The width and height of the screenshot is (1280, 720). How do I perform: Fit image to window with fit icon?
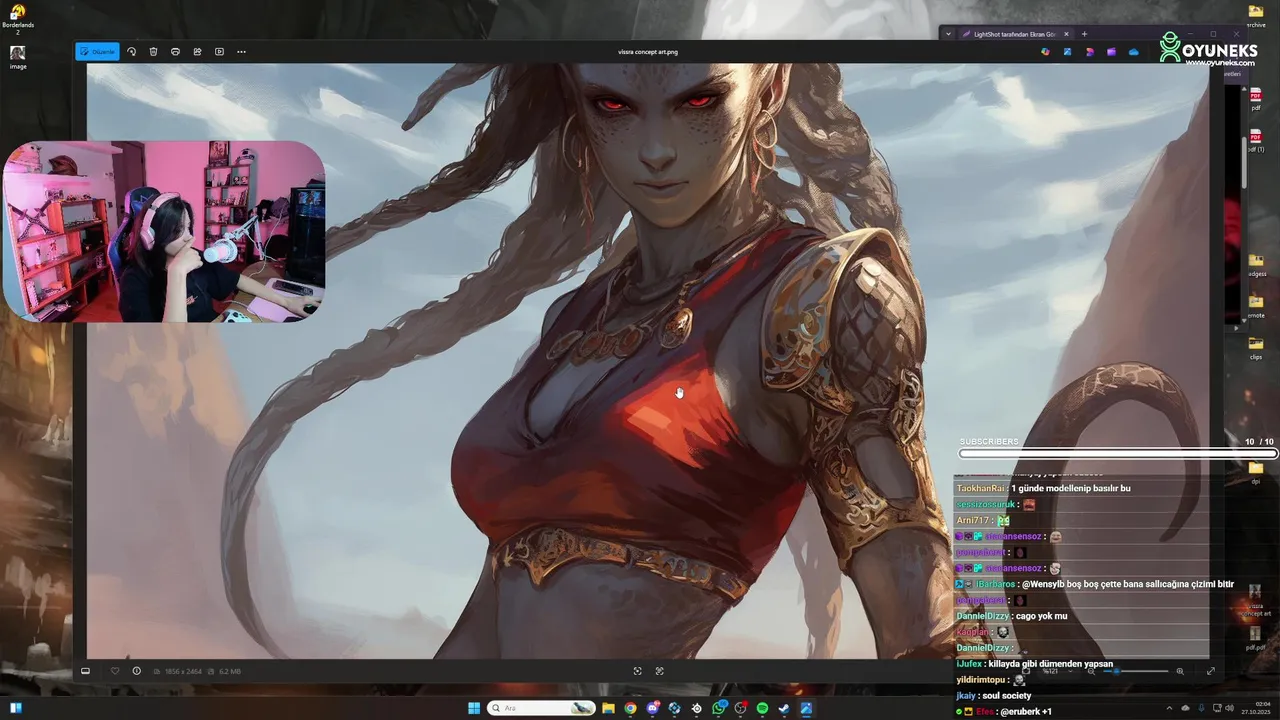click(x=638, y=671)
